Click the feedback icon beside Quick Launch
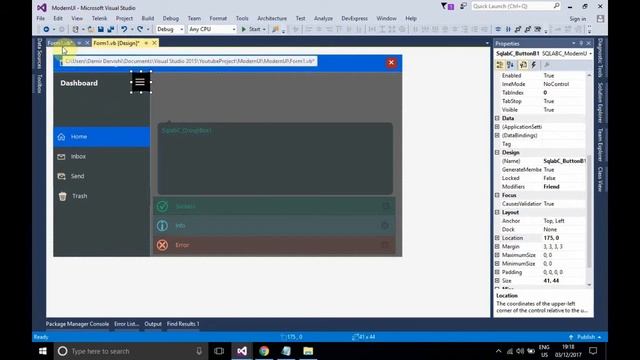640x360 pixels. pos(463,6)
